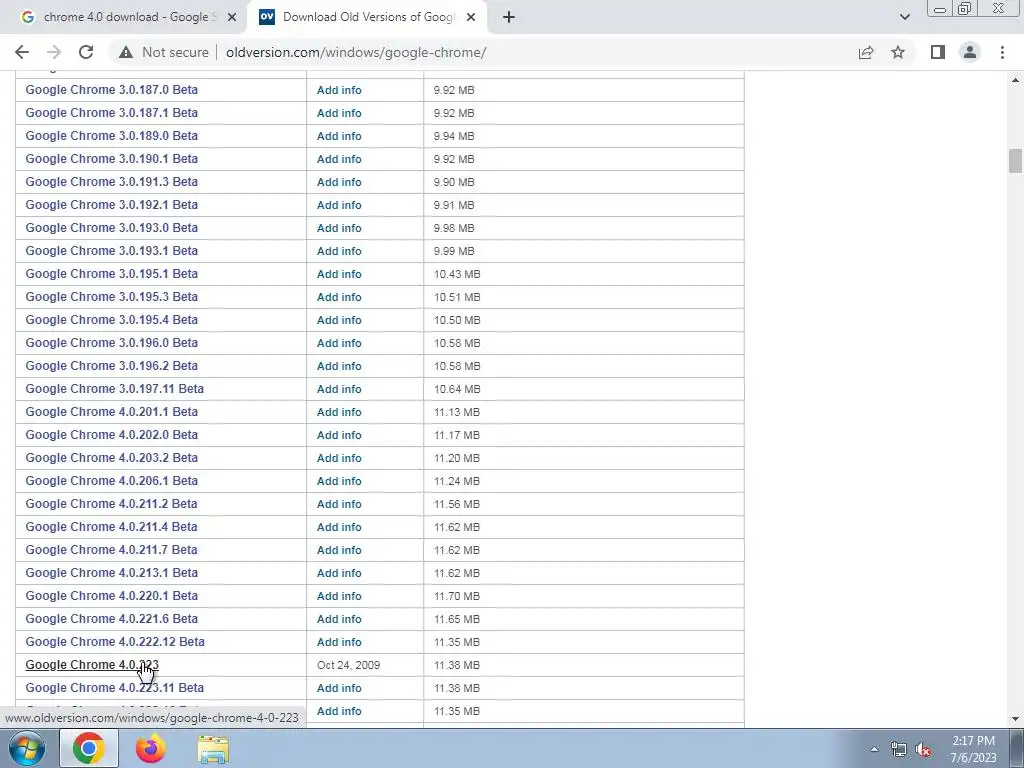Open the tab search chevron

[x=904, y=17]
